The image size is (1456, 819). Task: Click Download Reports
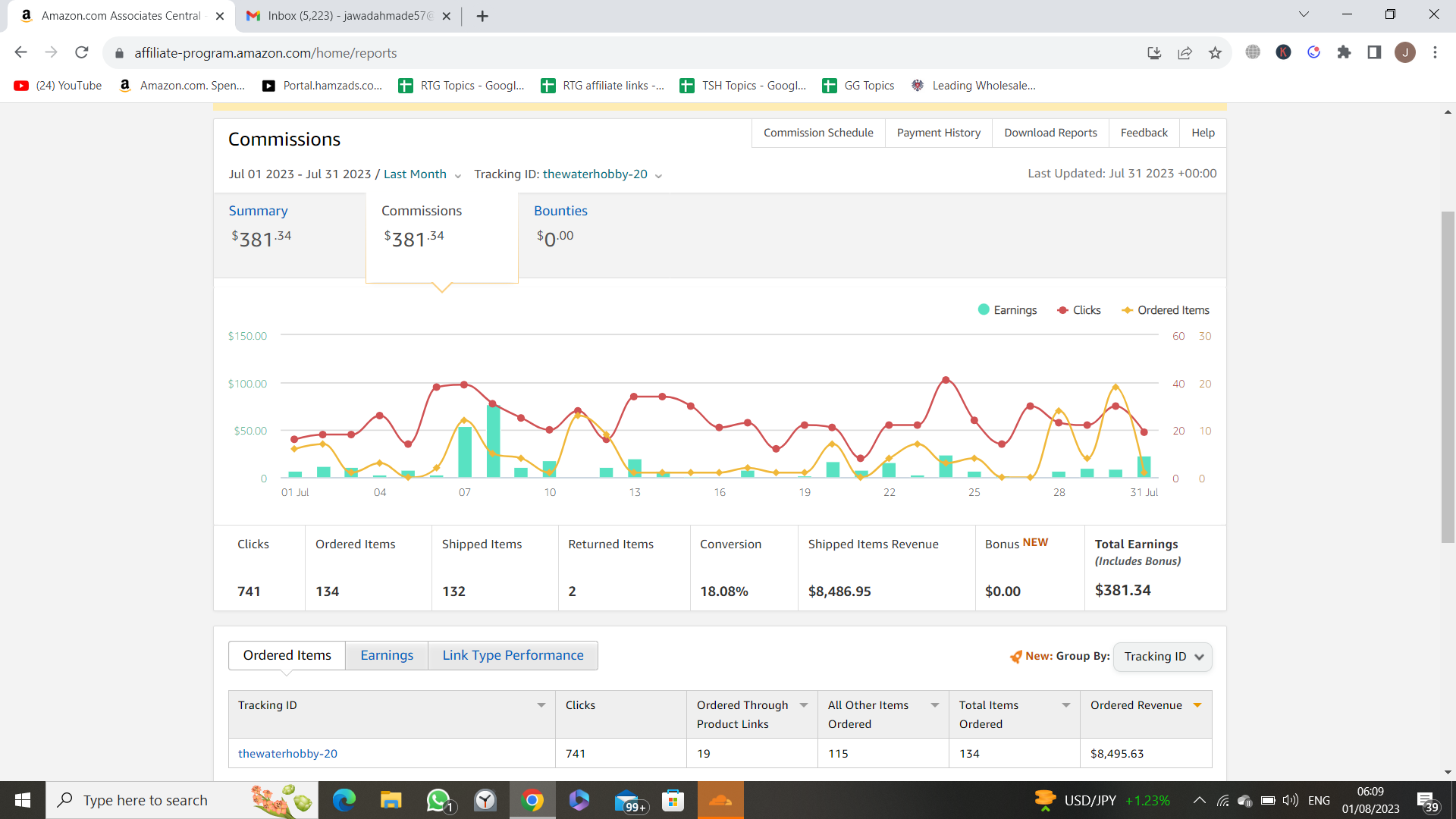click(x=1050, y=133)
